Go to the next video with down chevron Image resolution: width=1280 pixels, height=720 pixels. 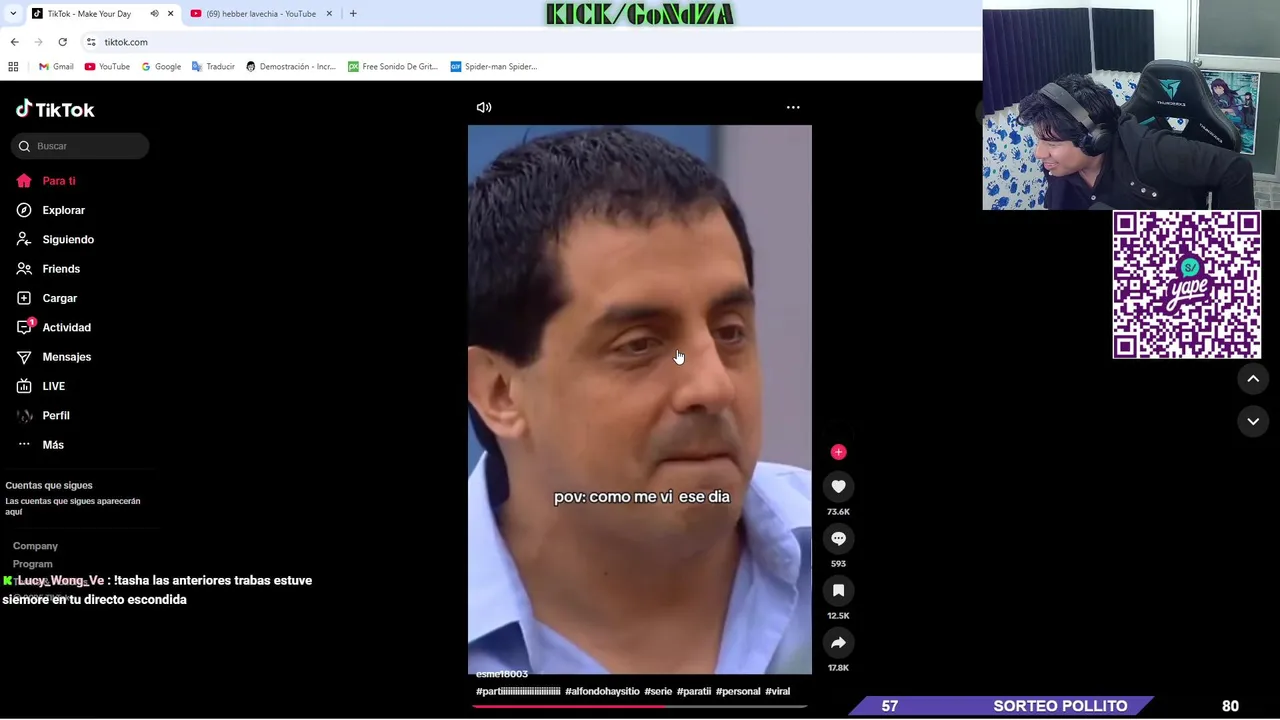tap(1253, 422)
